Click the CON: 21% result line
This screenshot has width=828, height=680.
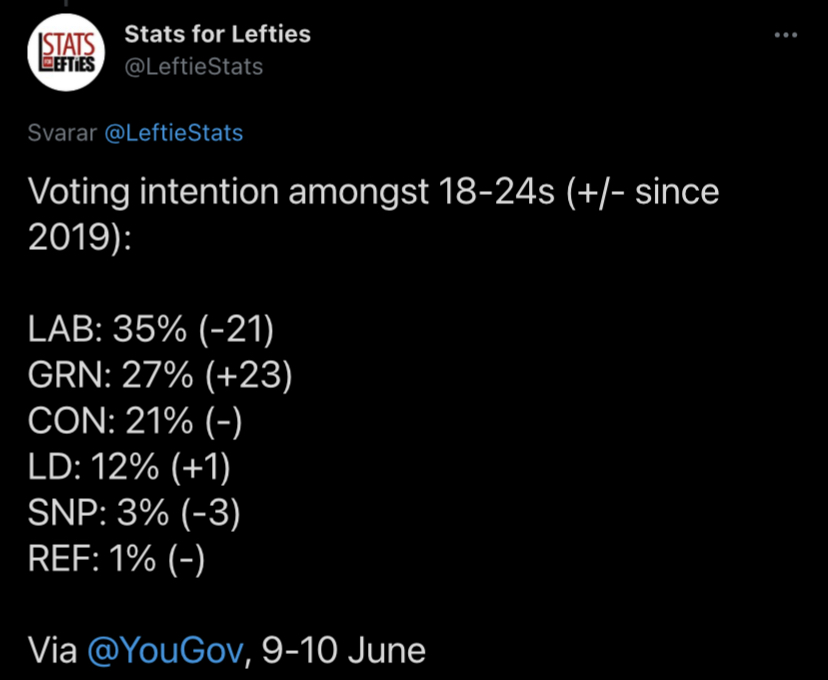(x=135, y=421)
